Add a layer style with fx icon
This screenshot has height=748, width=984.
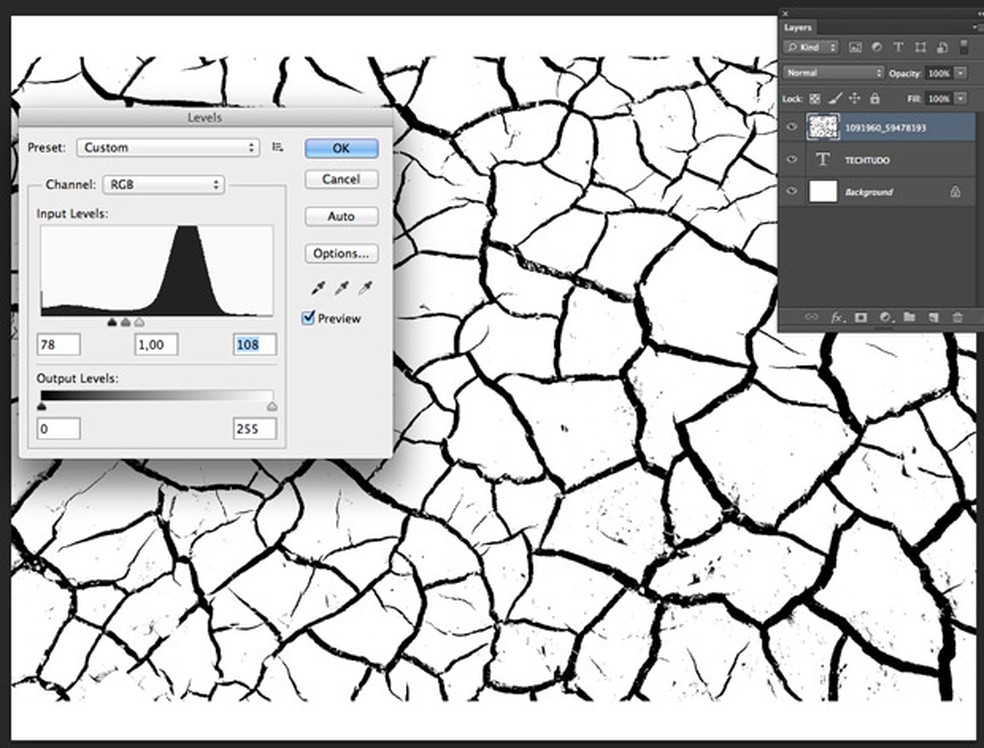(836, 317)
